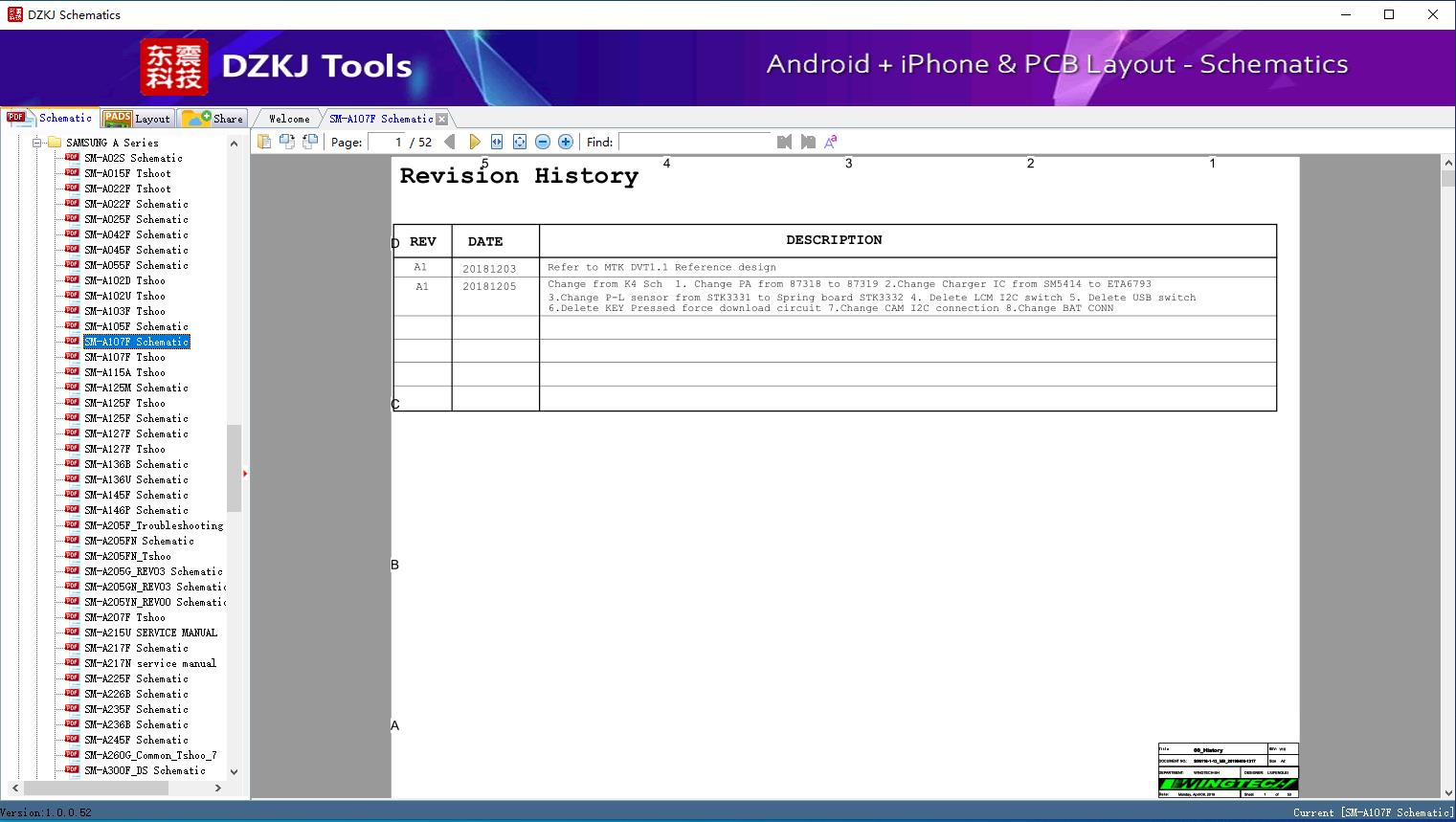The width and height of the screenshot is (1456, 822).
Task: Click the PDF icon beside SM-A217F Schematic
Action: (x=72, y=648)
